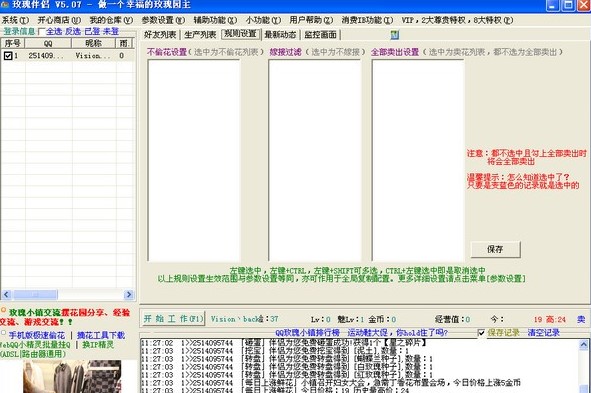Image resolution: width=591 pixels, height=393 pixels.
Task: Toggle the 全选 checkbox
Action: click(41, 32)
